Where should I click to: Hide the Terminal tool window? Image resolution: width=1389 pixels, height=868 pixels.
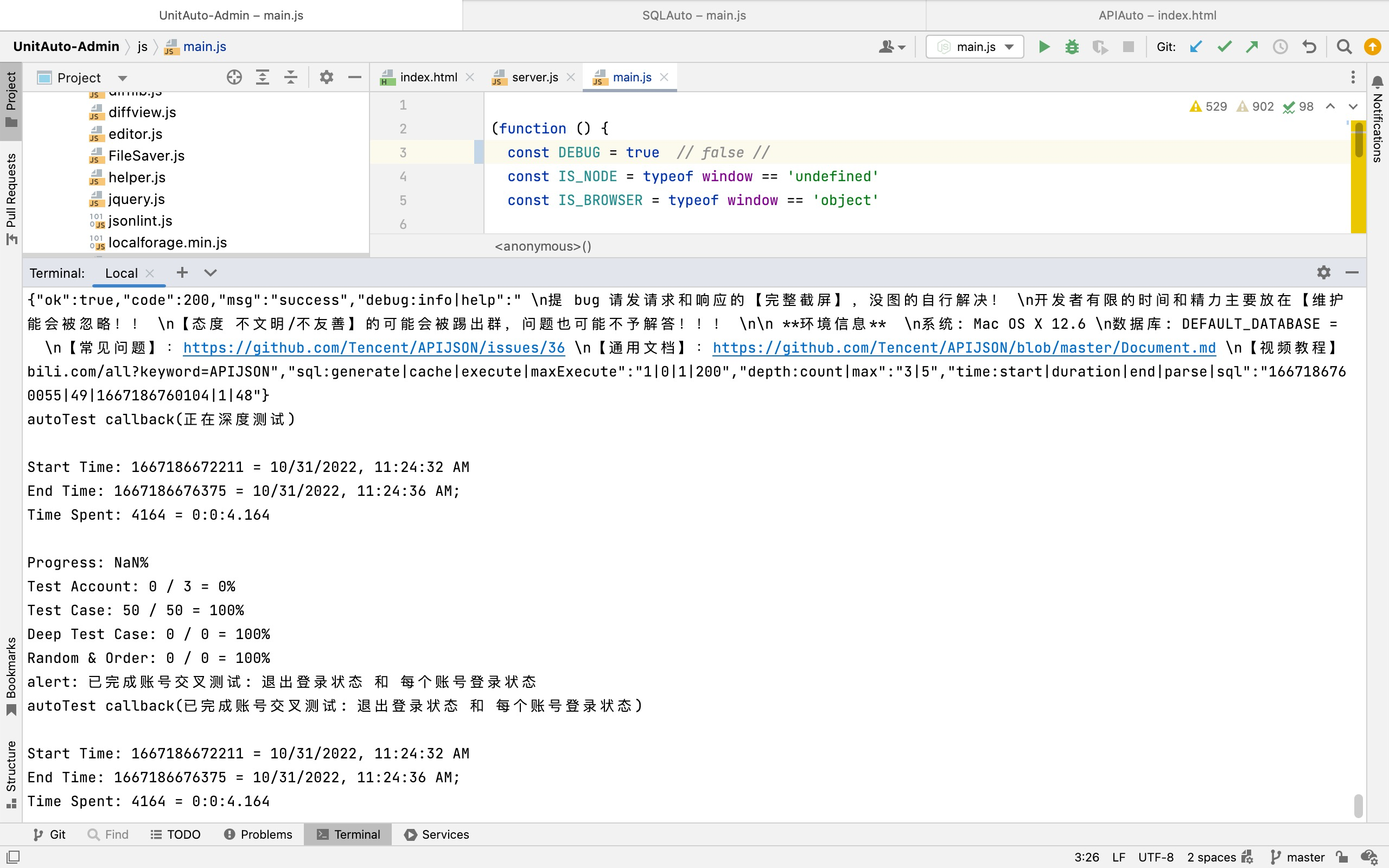tap(1352, 272)
